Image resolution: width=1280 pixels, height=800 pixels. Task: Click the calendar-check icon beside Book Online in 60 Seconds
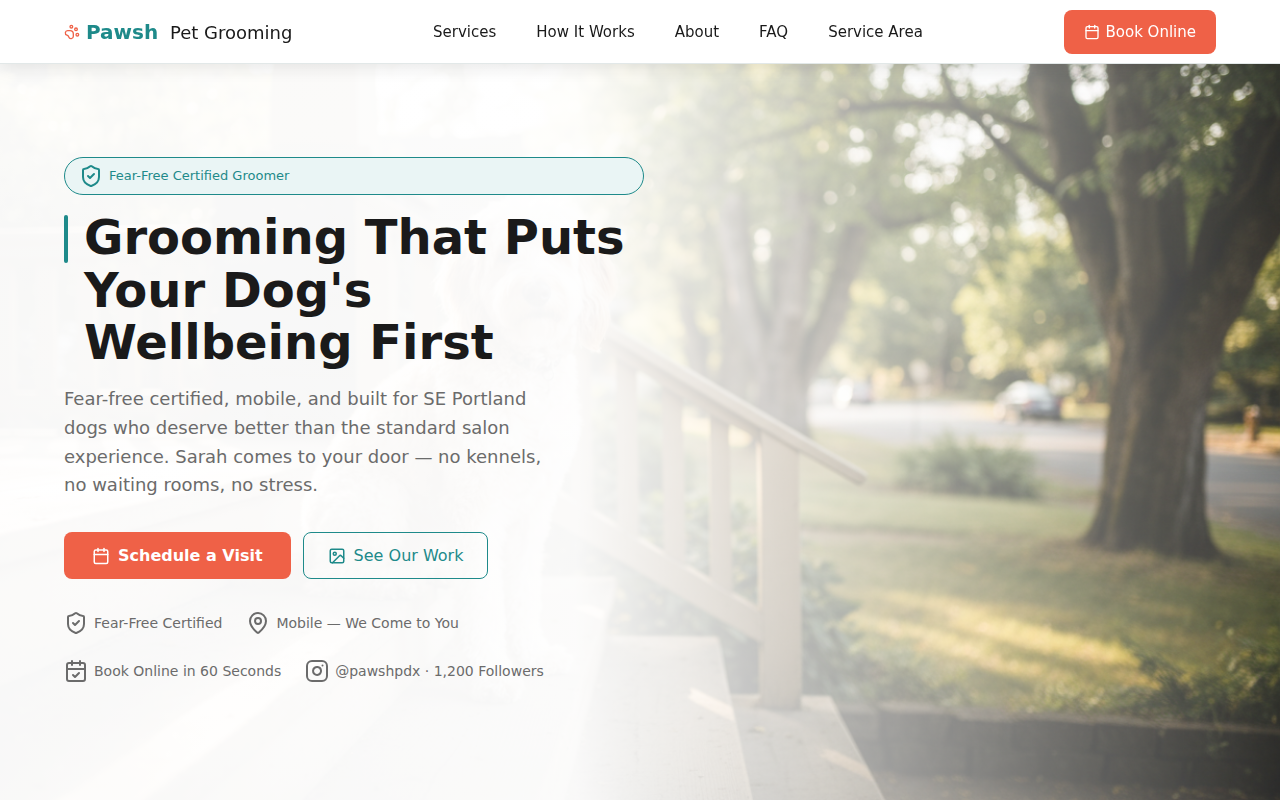pyautogui.click(x=76, y=671)
